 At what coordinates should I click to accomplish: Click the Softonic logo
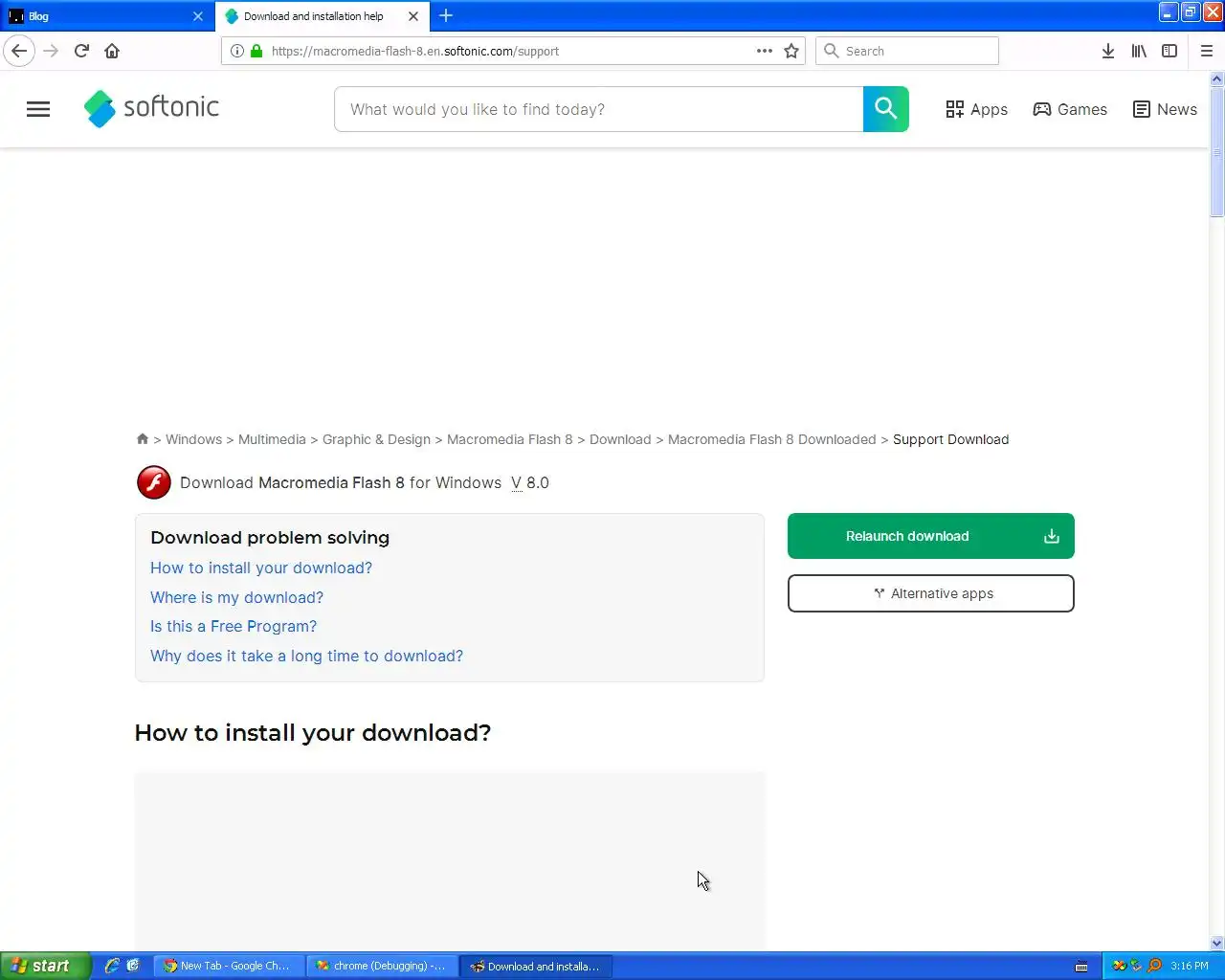coord(151,108)
